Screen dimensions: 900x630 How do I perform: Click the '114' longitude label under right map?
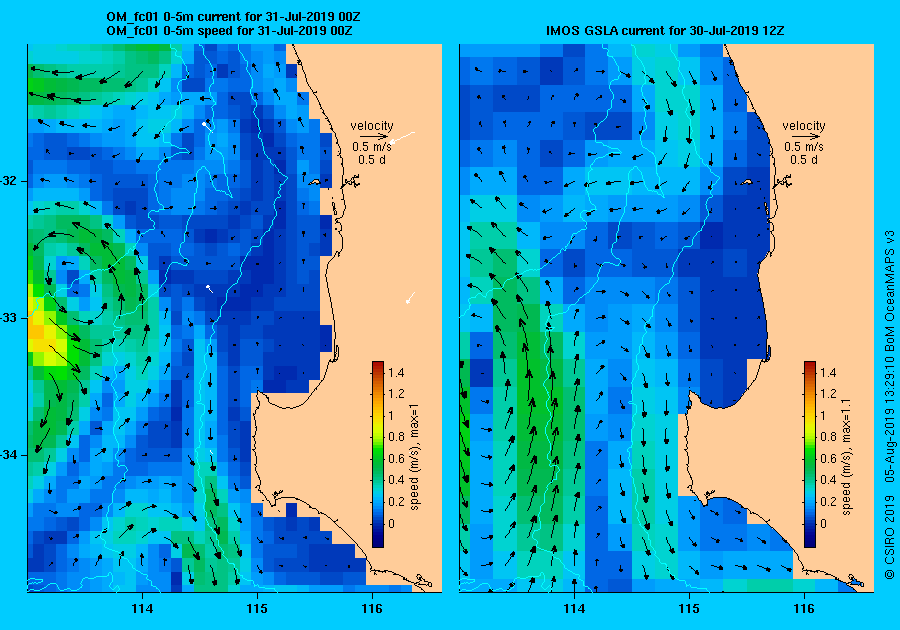[574, 609]
